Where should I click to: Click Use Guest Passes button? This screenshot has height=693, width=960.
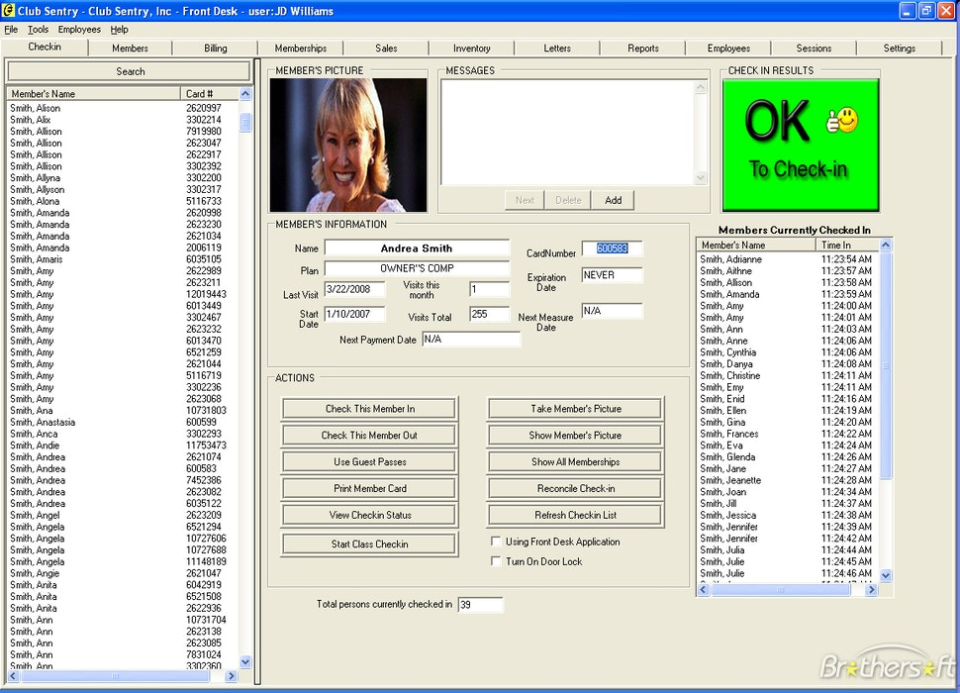370,462
